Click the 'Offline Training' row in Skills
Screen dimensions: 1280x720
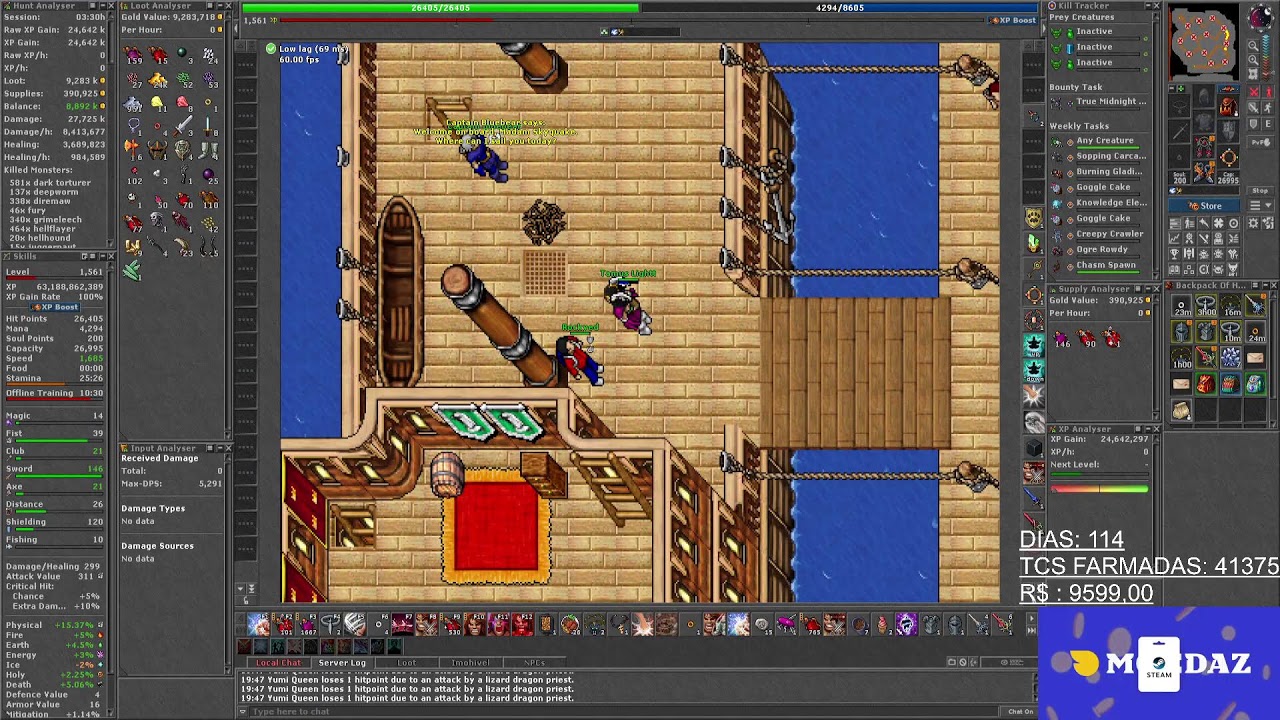coord(54,393)
